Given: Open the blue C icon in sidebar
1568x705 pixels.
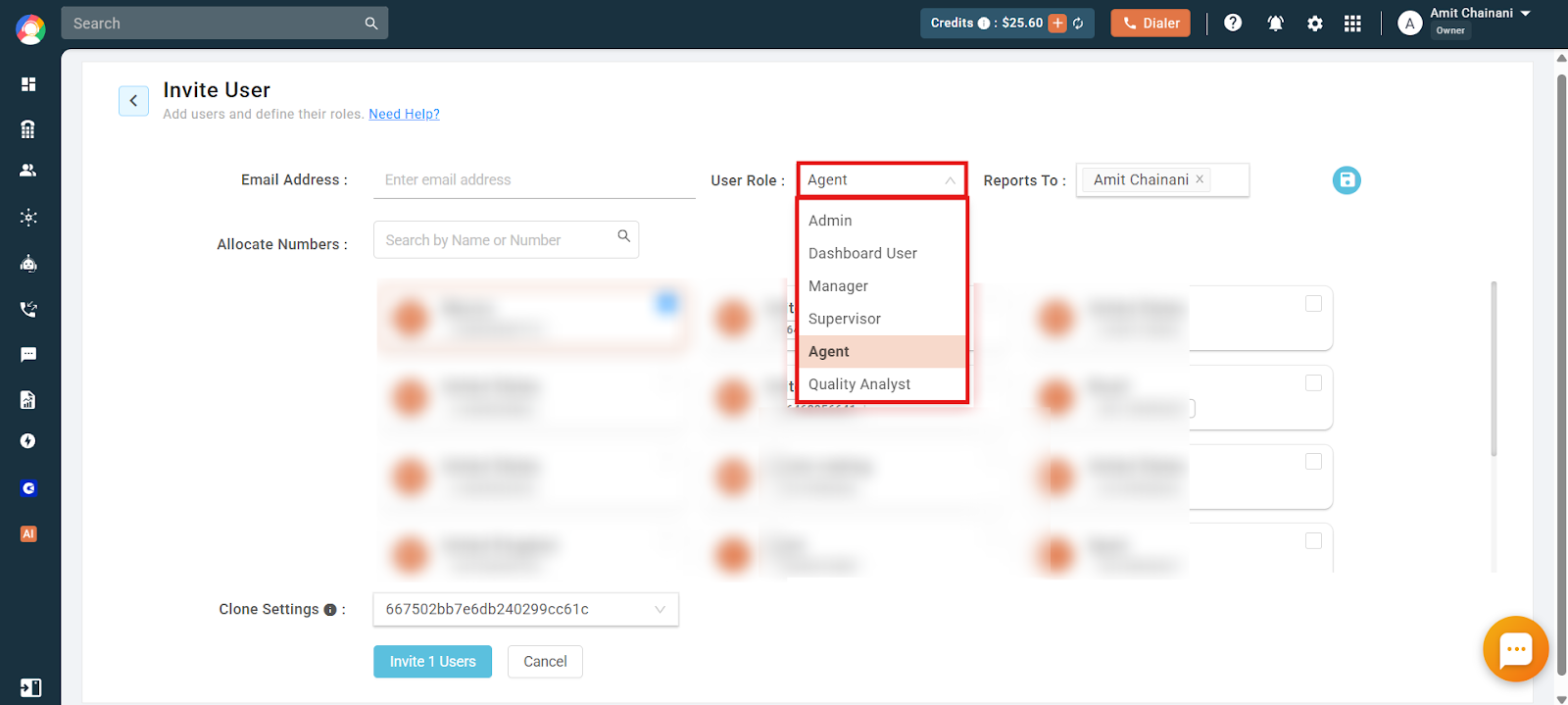Looking at the screenshot, I should [x=28, y=488].
